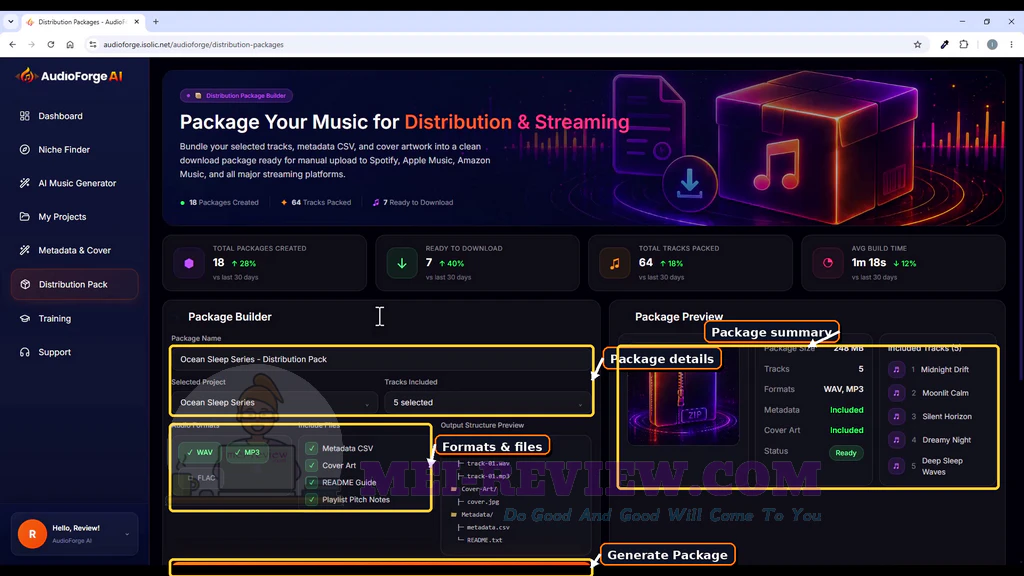The image size is (1024, 576).
Task: Open the browser home page icon
Action: 70,44
